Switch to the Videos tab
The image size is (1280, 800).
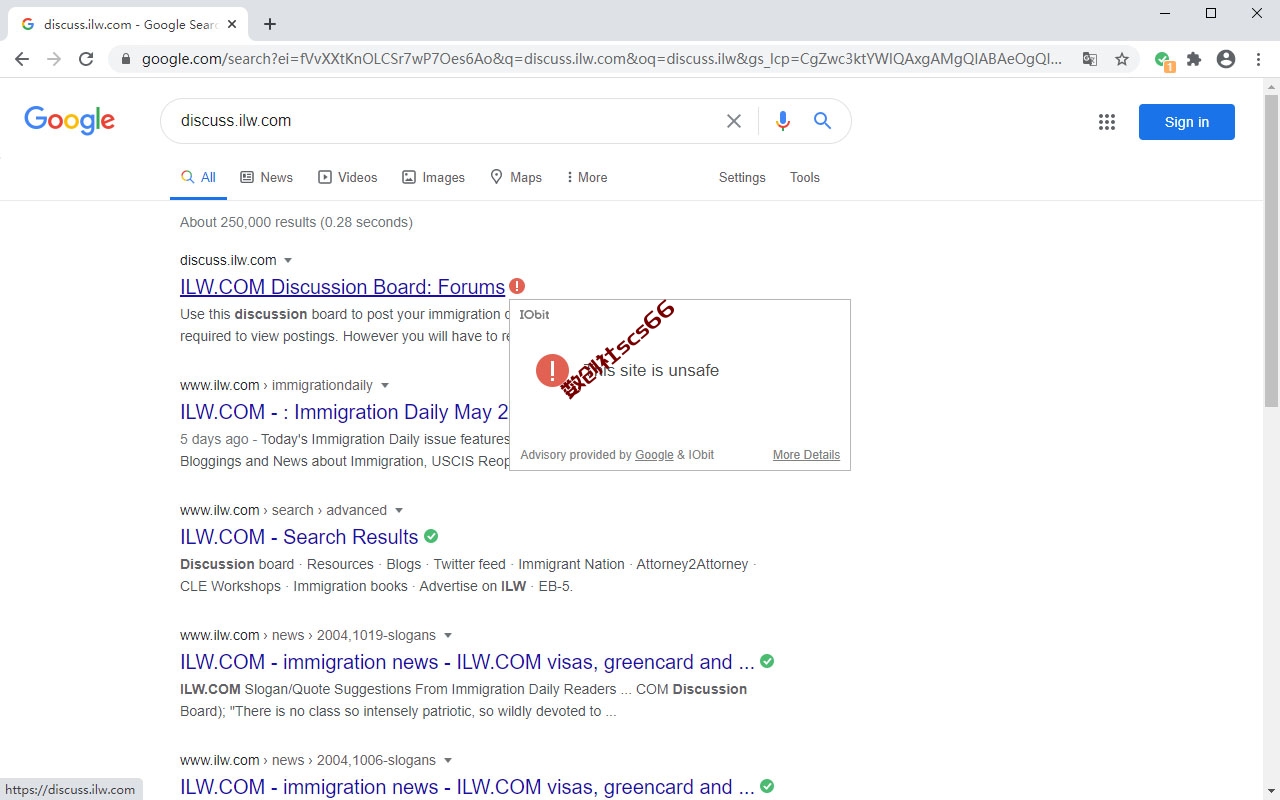347,177
